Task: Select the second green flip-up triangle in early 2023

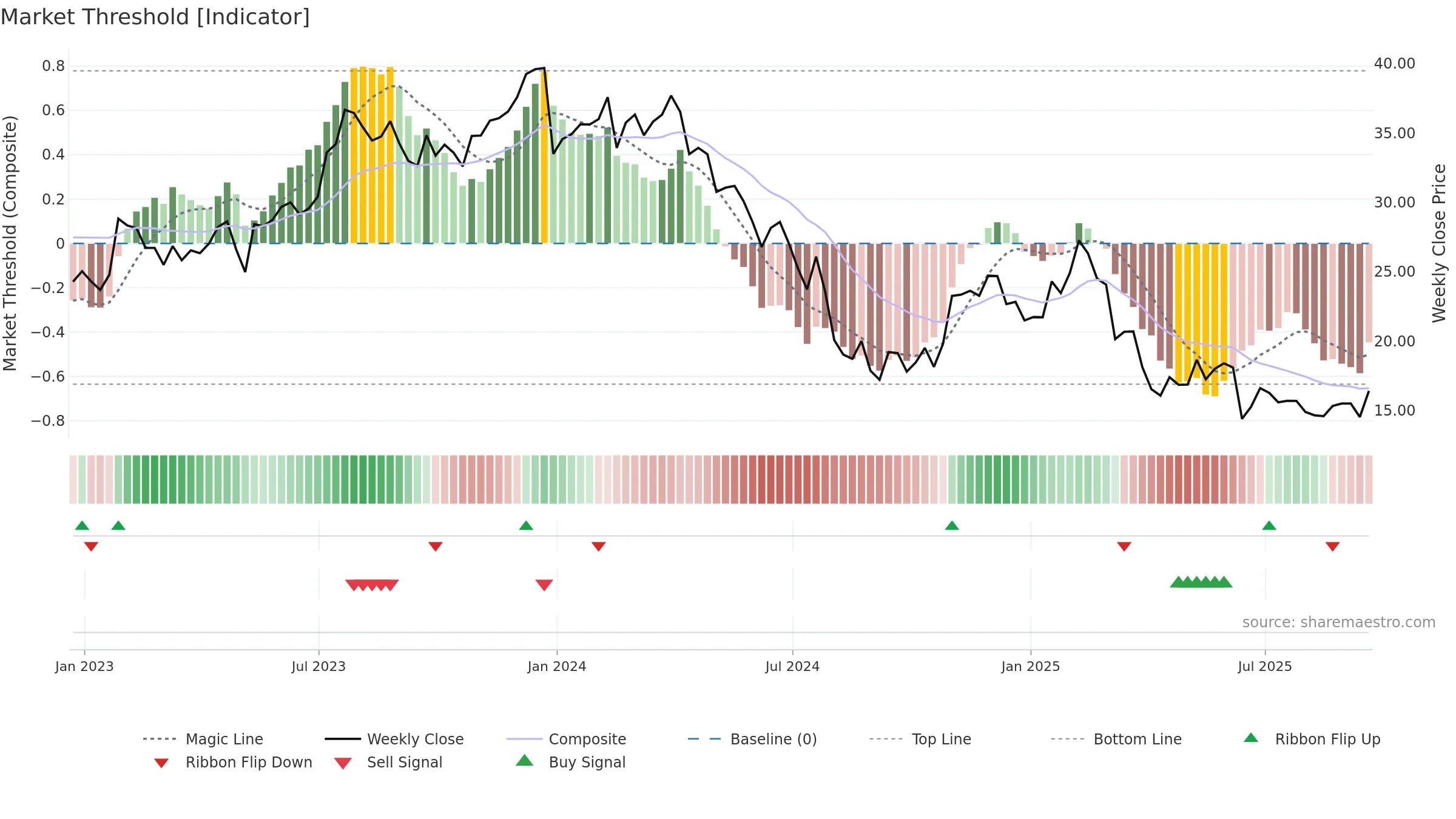Action: click(x=118, y=525)
